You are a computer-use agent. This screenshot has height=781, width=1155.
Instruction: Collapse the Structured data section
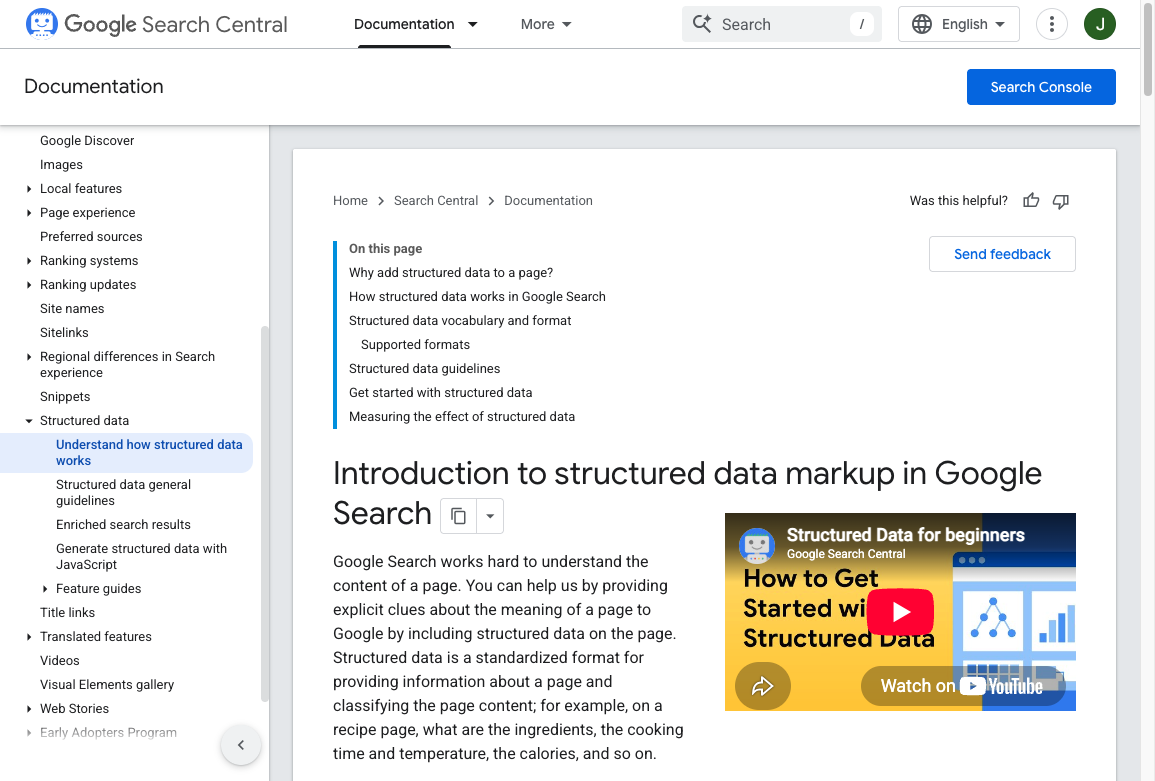click(29, 421)
